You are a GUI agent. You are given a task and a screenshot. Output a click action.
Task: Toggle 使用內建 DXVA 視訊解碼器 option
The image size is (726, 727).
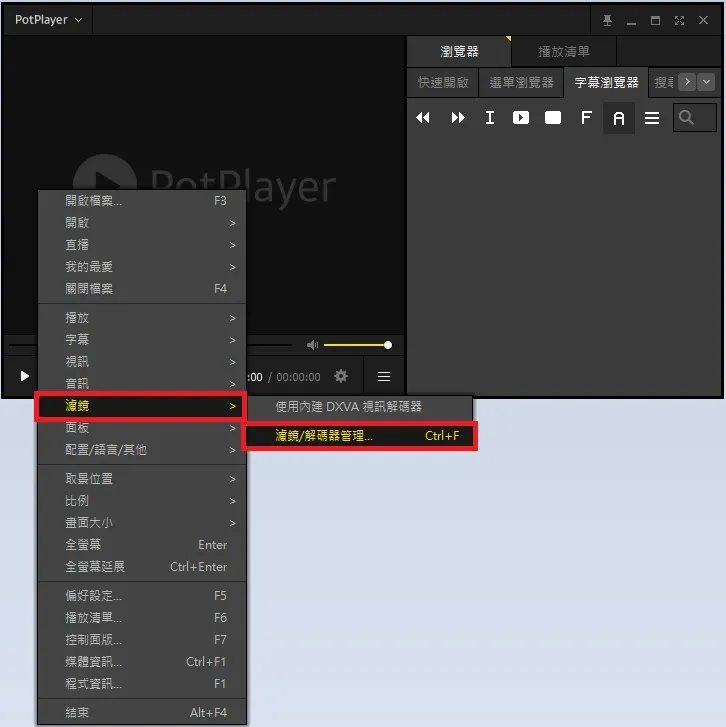(x=360, y=407)
